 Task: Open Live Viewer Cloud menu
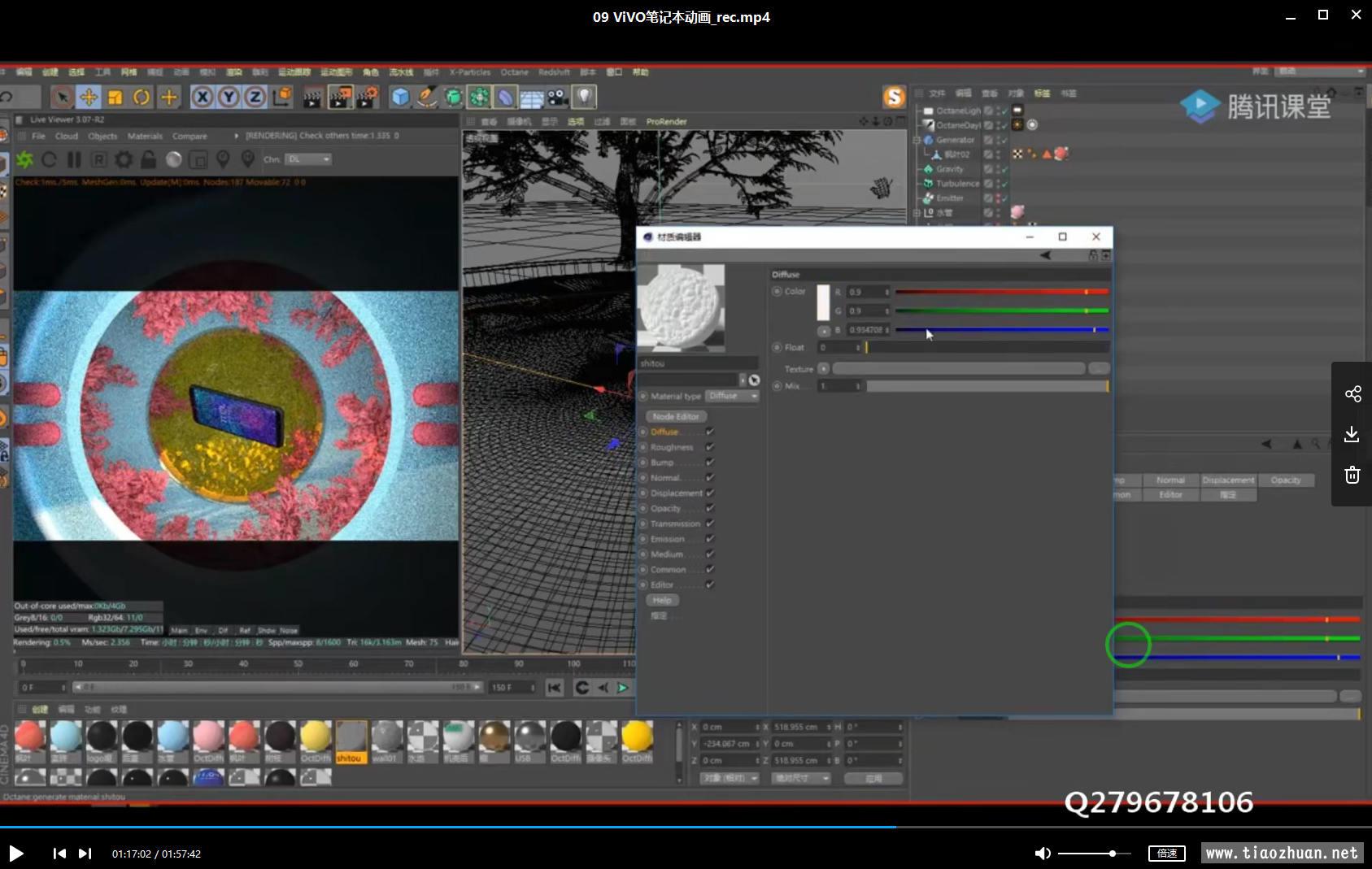(x=67, y=136)
